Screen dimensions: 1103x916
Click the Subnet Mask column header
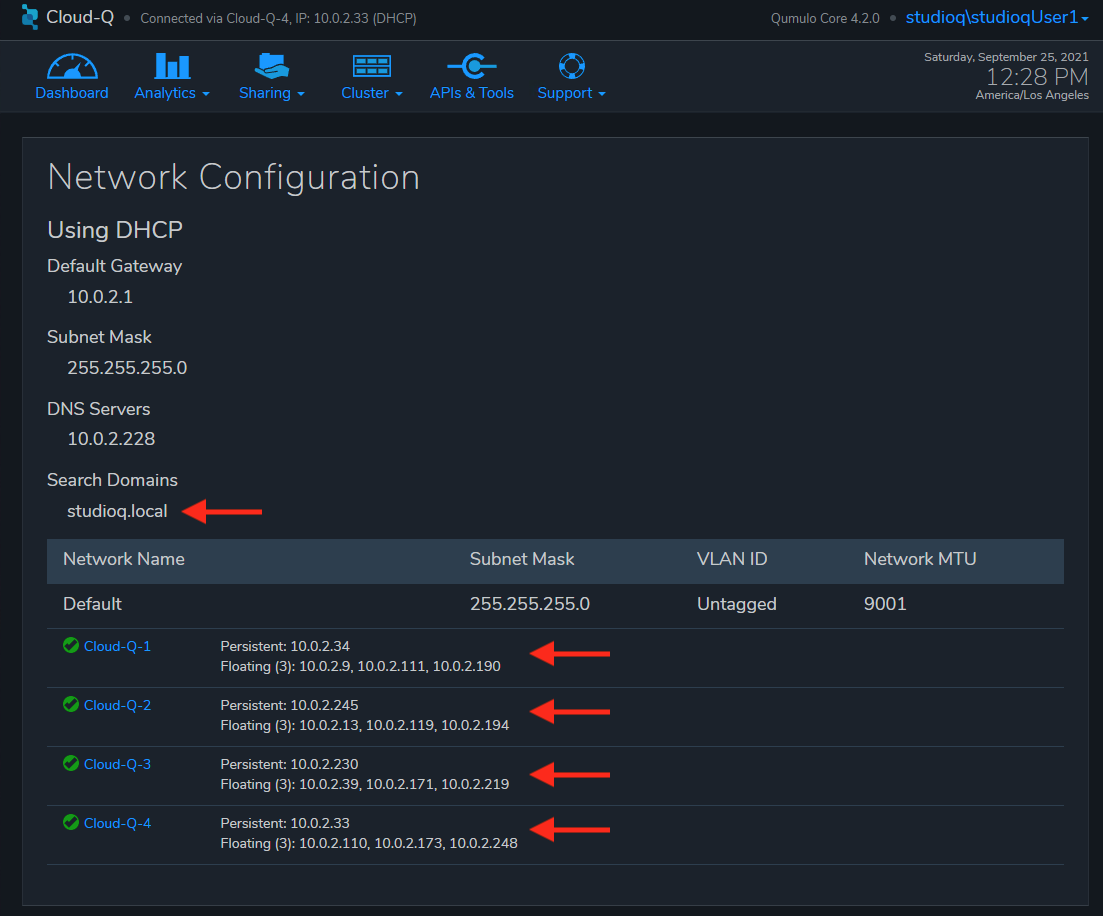tap(522, 559)
